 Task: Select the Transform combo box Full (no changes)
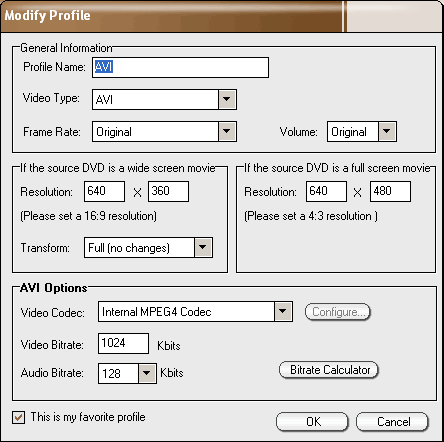point(148,247)
